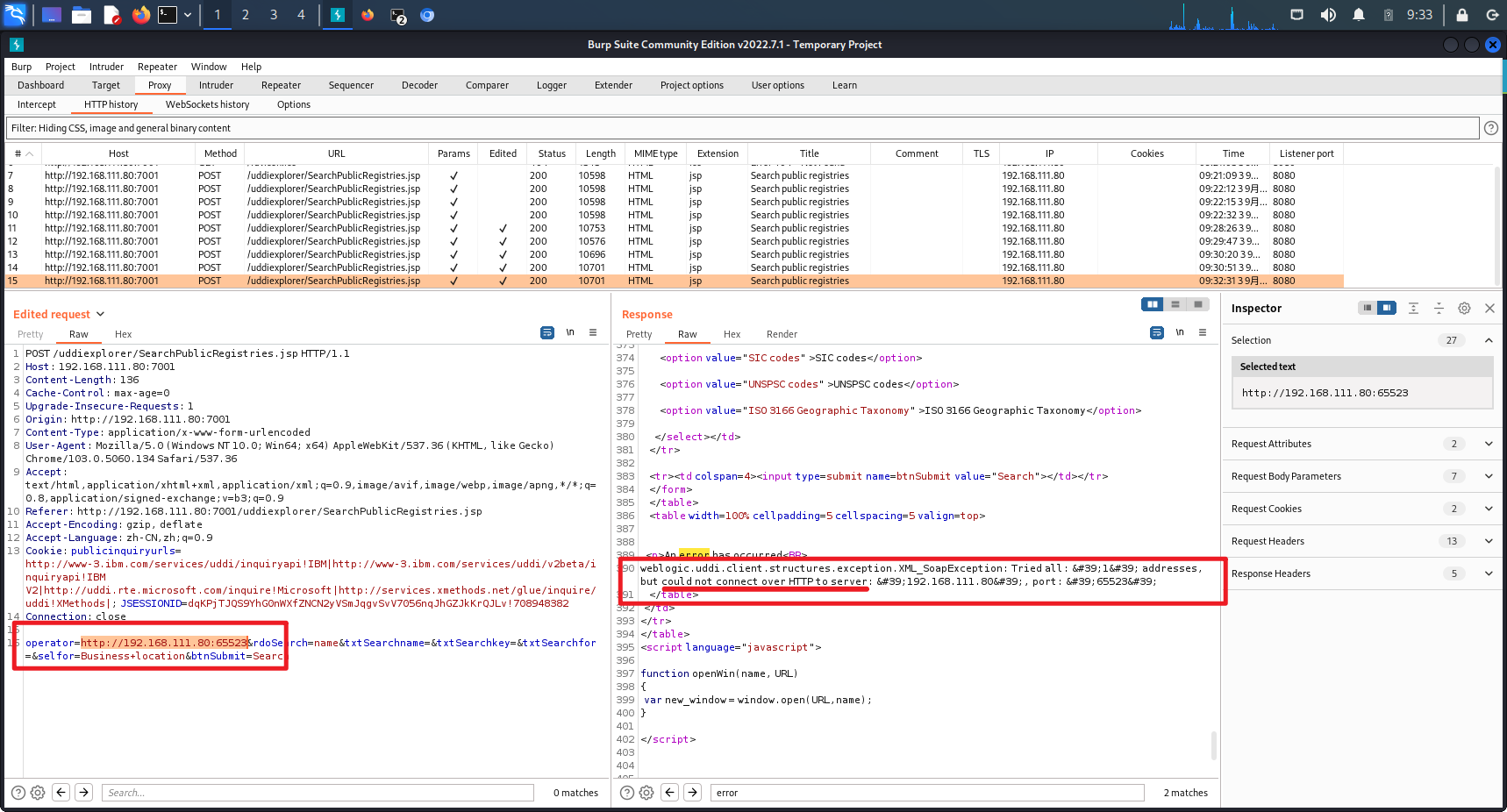Open the Help menu

(252, 67)
